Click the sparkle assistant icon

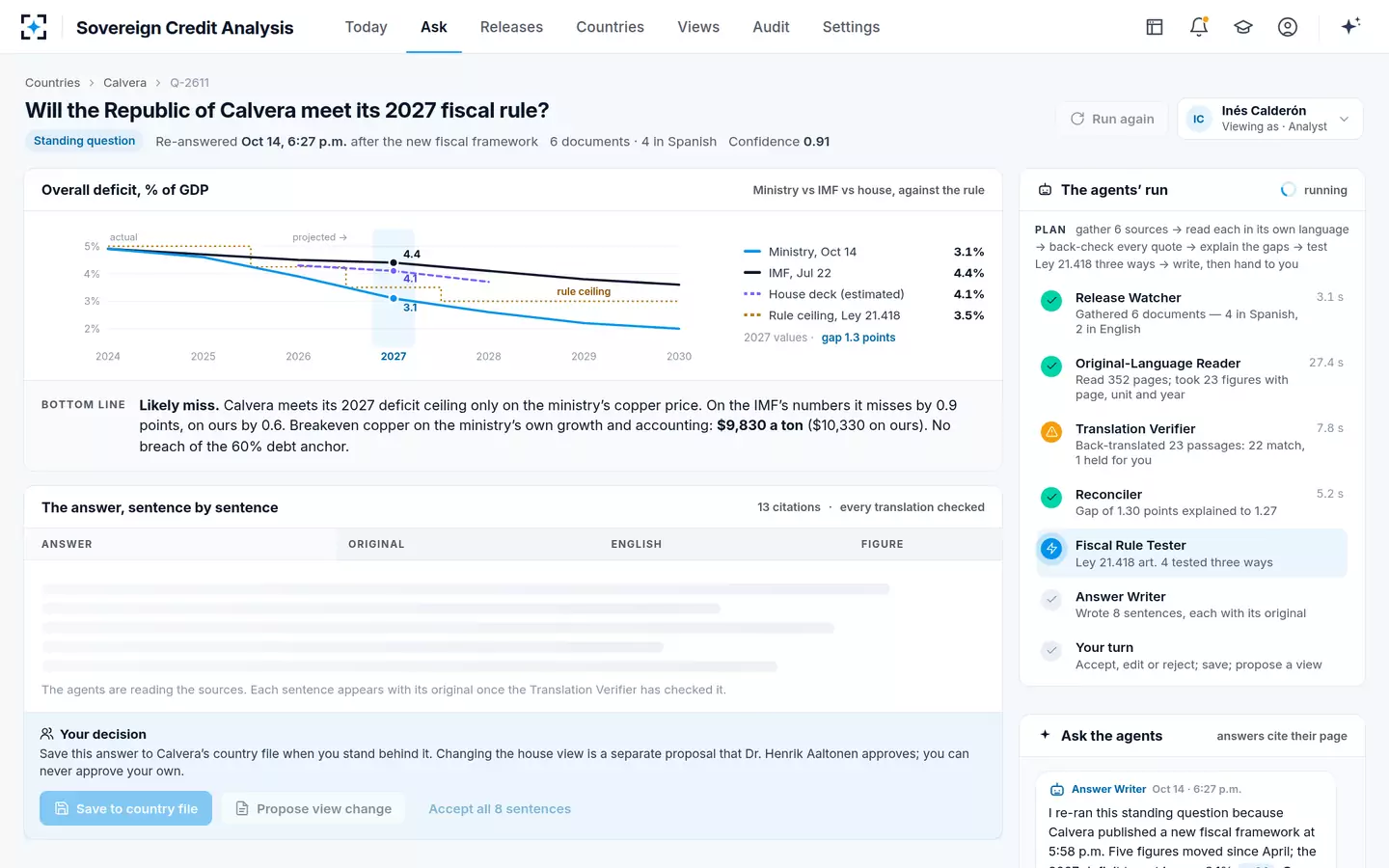pyautogui.click(x=1350, y=26)
